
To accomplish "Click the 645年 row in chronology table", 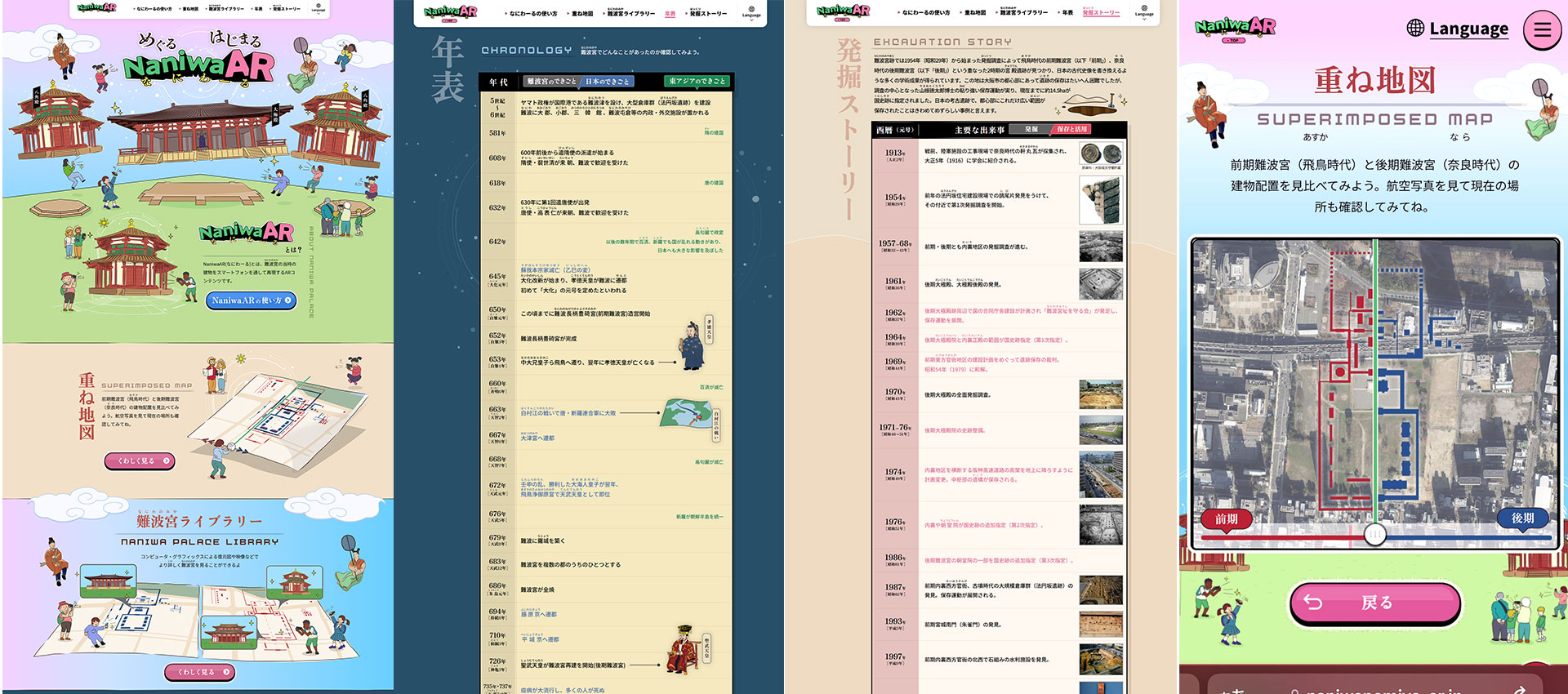I will point(606,279).
